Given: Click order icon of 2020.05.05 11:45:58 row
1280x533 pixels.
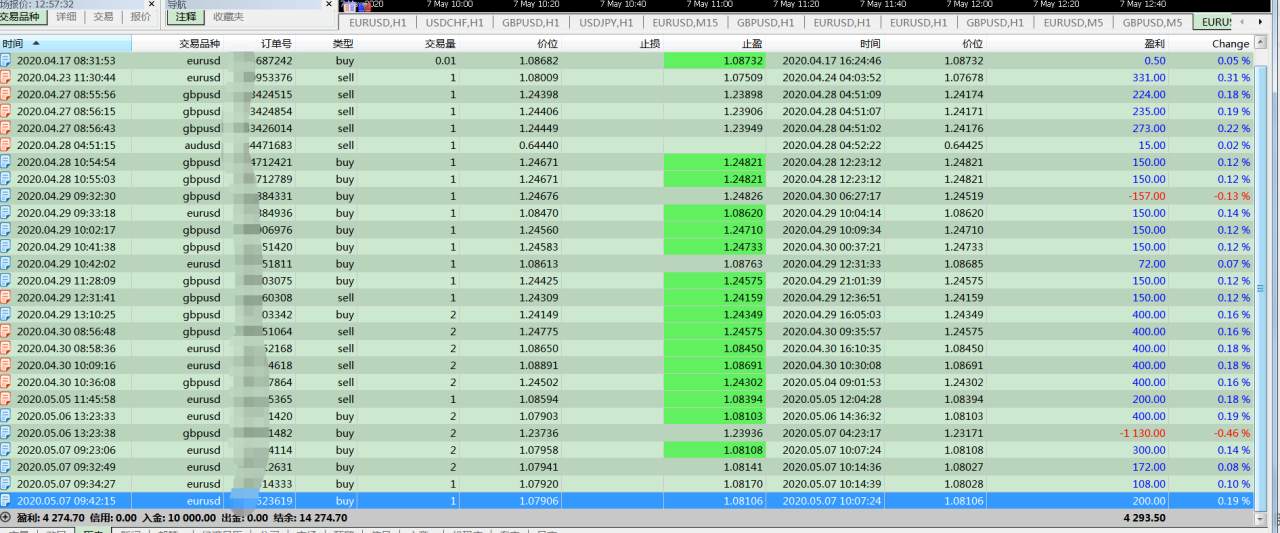Looking at the screenshot, I should click(6, 399).
